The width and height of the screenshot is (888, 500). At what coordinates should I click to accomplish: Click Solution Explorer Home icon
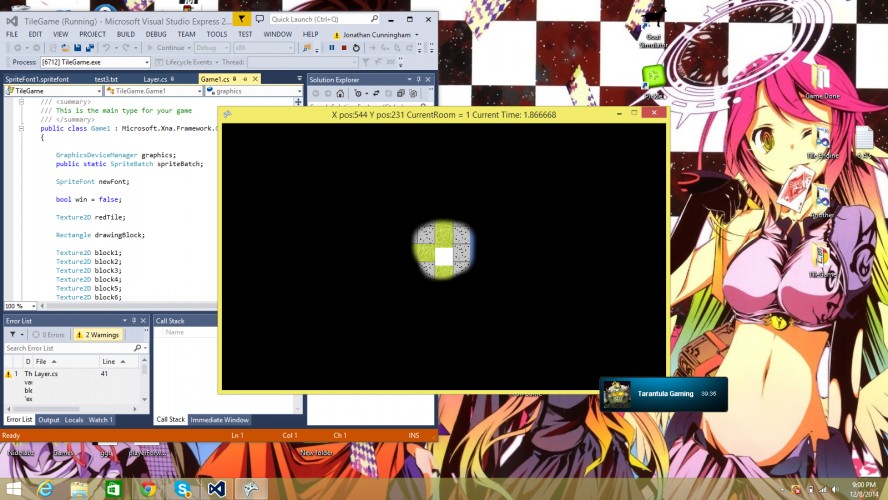[x=340, y=93]
